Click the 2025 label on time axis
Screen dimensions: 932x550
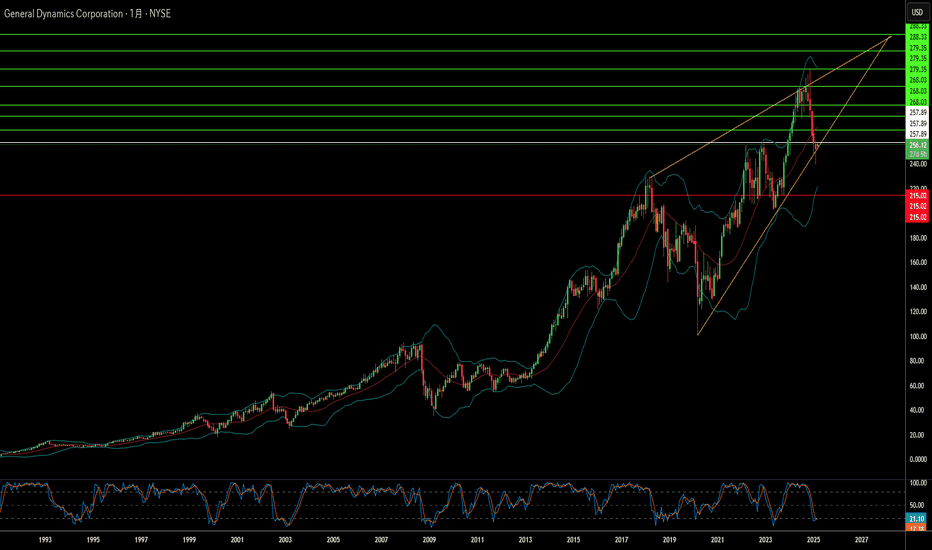pyautogui.click(x=813, y=540)
